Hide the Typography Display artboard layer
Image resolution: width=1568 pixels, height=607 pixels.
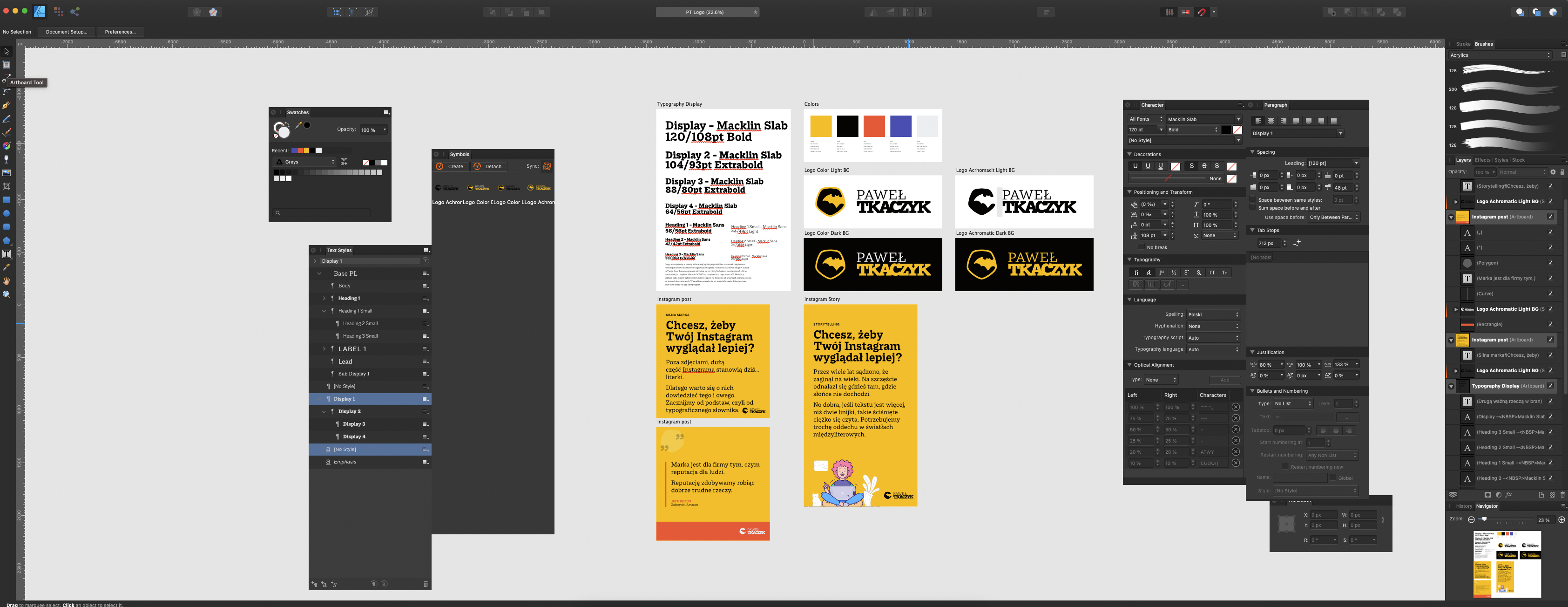pyautogui.click(x=1550, y=385)
